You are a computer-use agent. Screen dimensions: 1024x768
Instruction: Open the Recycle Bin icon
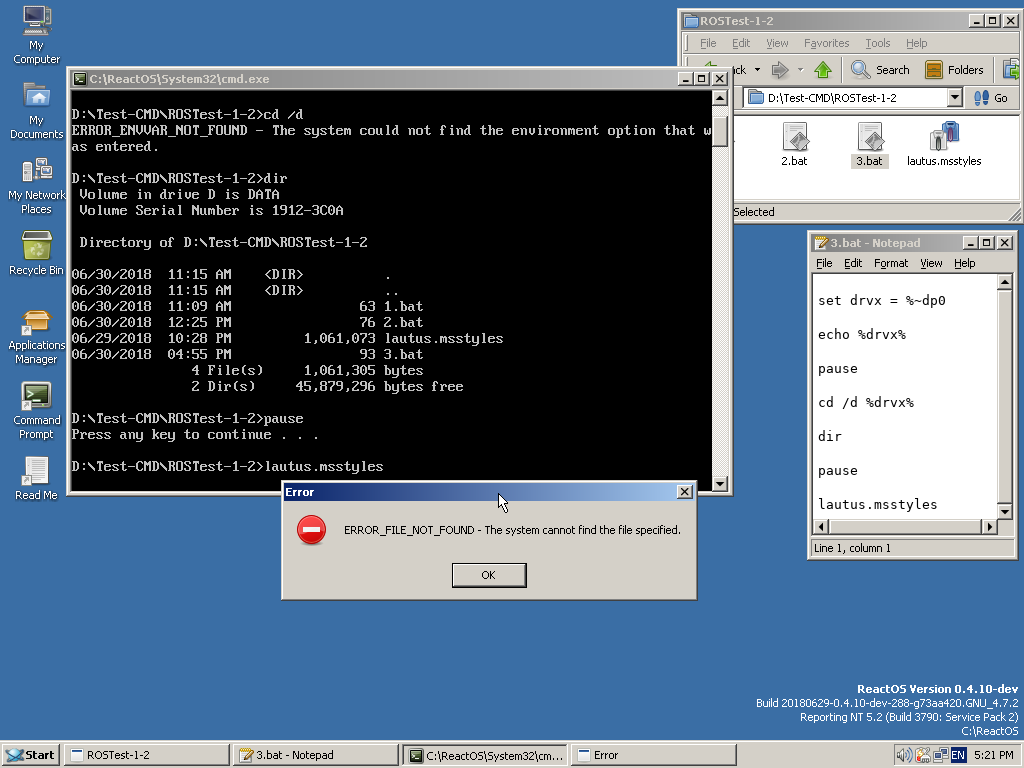point(36,246)
